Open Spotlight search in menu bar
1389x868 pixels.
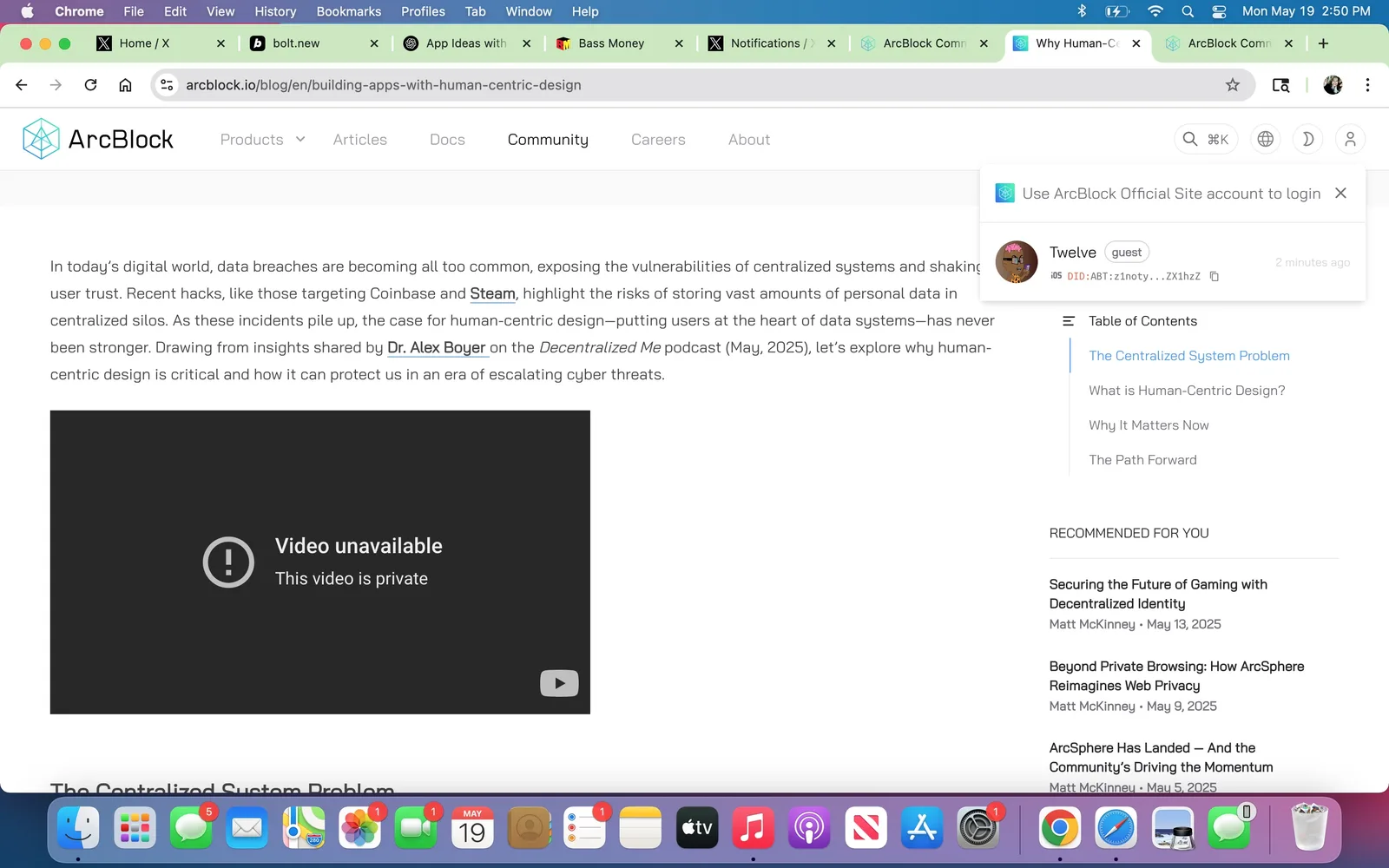tap(1188, 11)
